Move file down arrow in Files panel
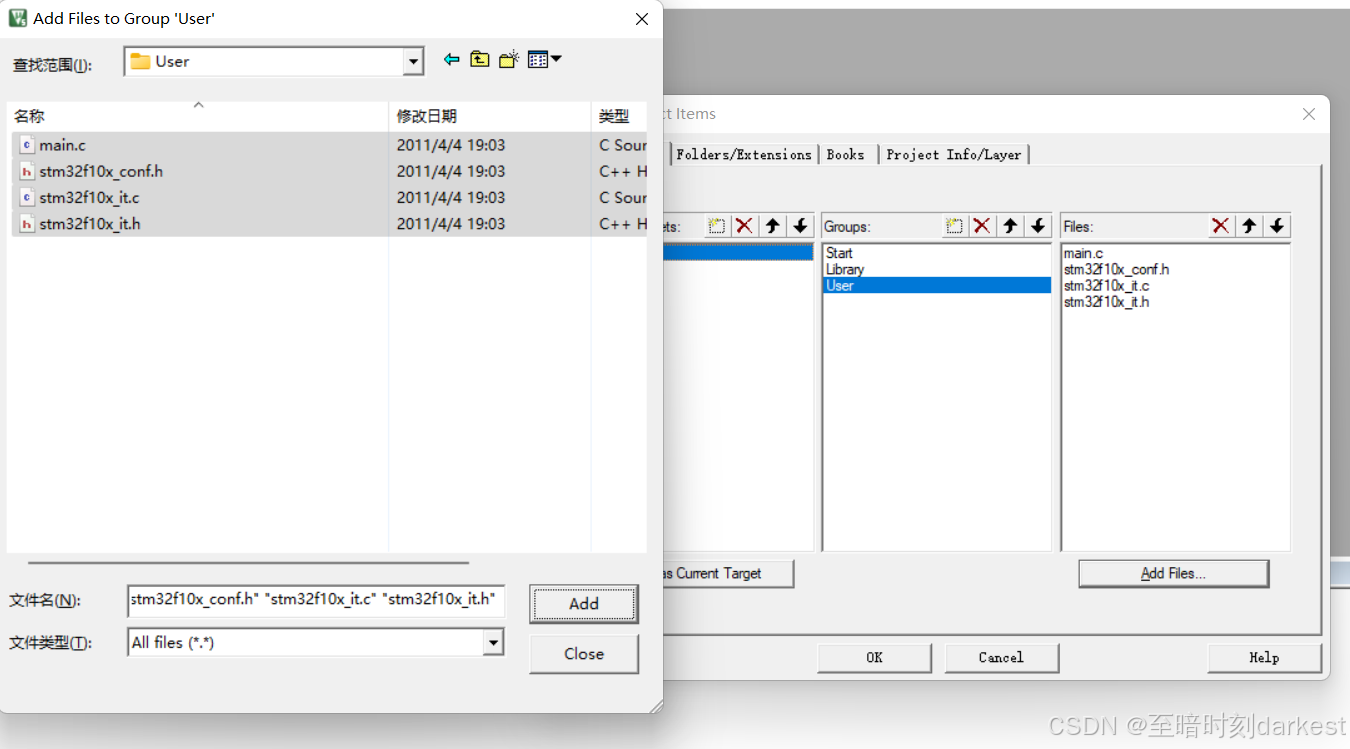Viewport: 1350px width, 749px height. [x=1277, y=226]
